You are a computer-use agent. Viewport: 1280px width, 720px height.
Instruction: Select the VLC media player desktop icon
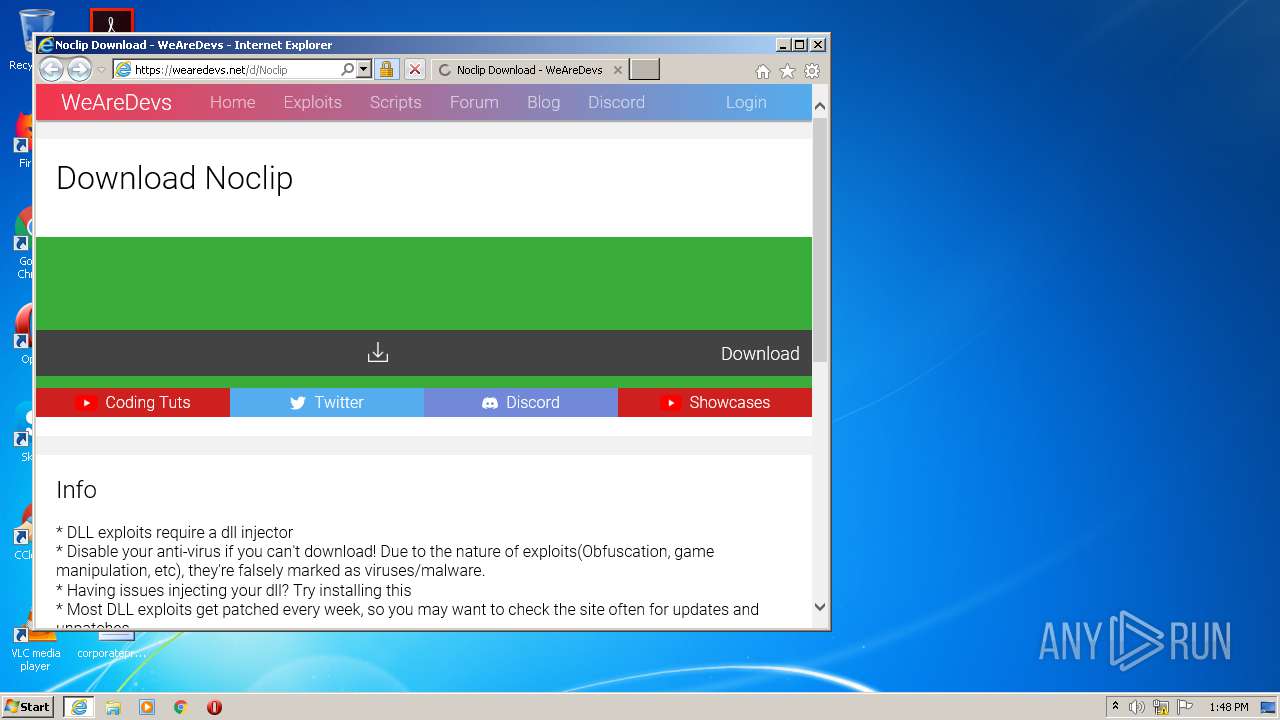pos(34,646)
